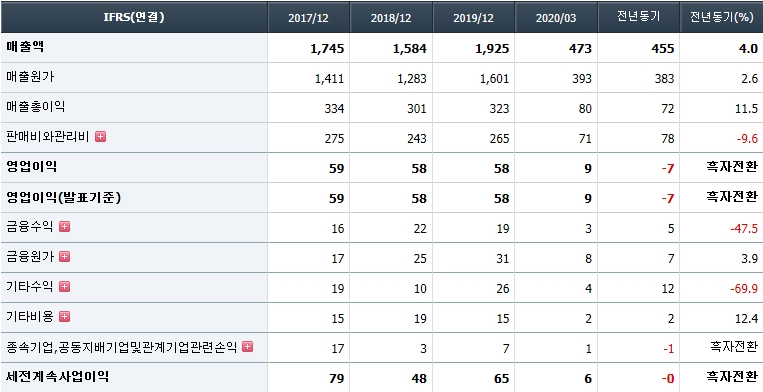
Task: Select the 기타수익 label text
Action: point(30,286)
